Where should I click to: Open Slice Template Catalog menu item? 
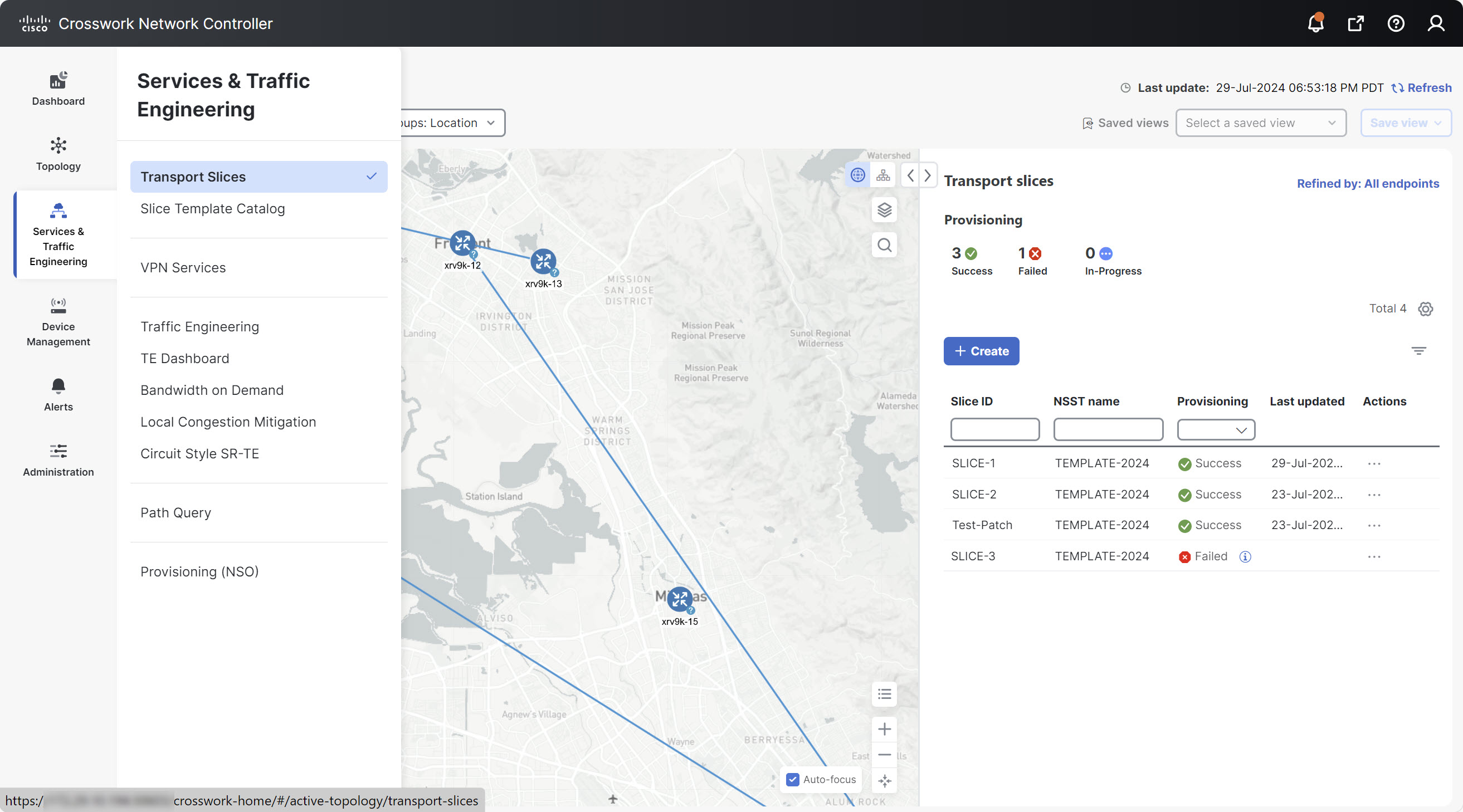[x=212, y=208]
